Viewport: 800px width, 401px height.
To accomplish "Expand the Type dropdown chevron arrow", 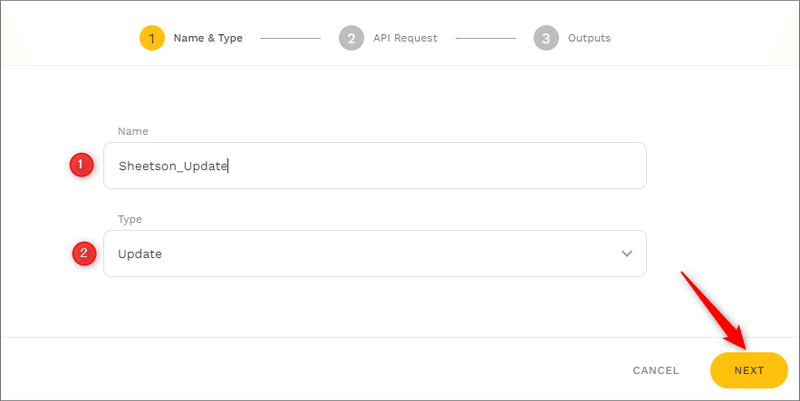I will coord(627,254).
